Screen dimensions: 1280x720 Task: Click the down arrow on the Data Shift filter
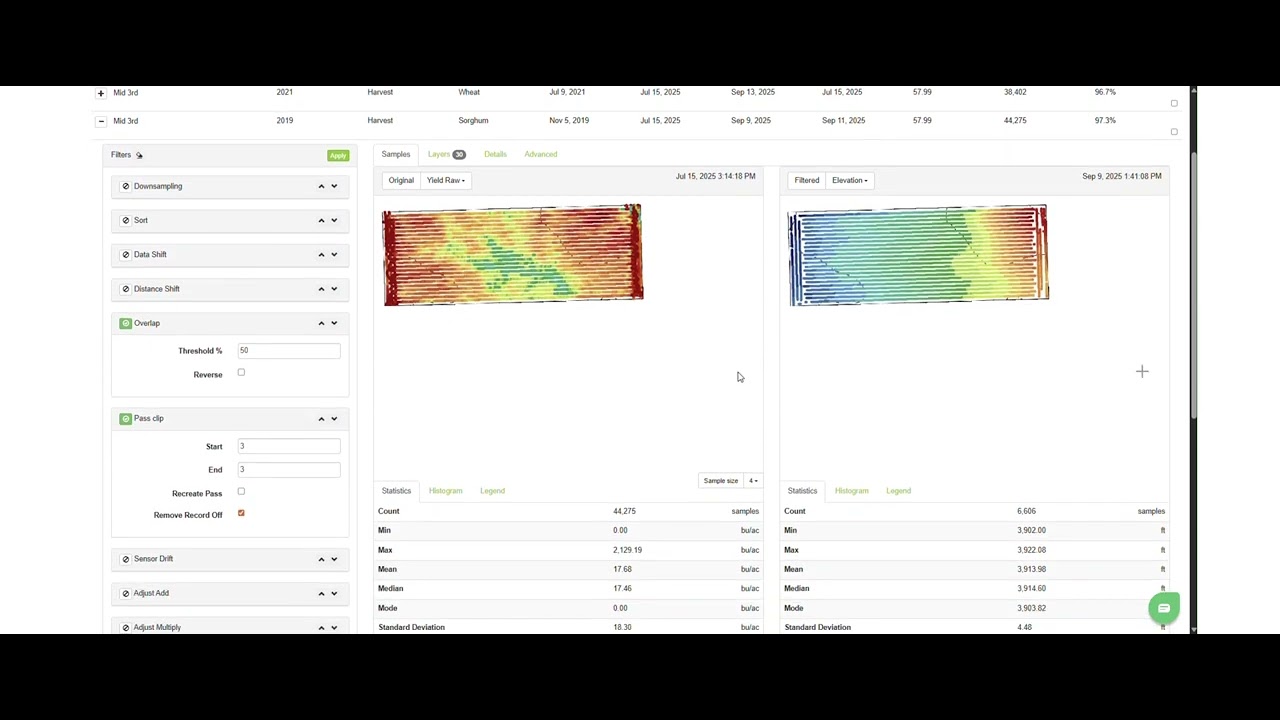[334, 254]
